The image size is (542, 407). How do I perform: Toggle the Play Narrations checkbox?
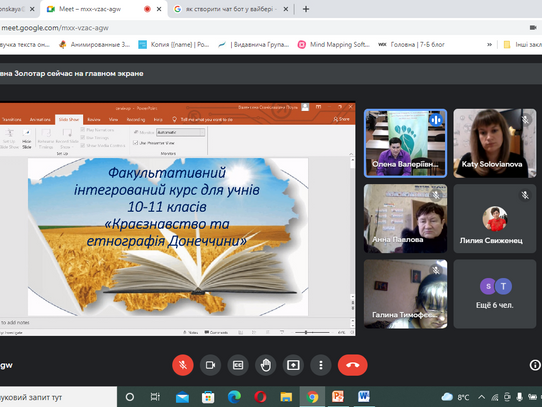click(83, 130)
